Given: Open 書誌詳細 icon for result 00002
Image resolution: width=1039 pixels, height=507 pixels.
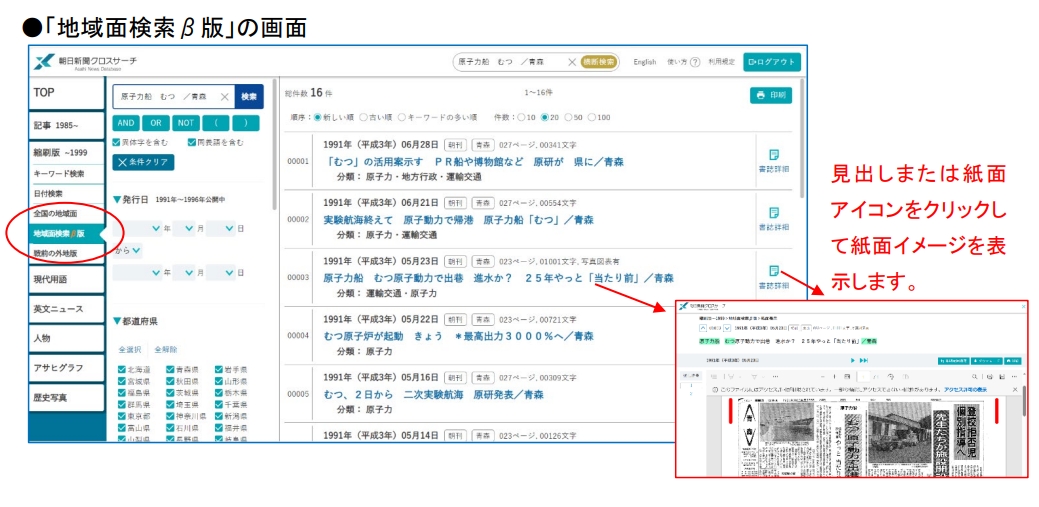Looking at the screenshot, I should pyautogui.click(x=773, y=213).
